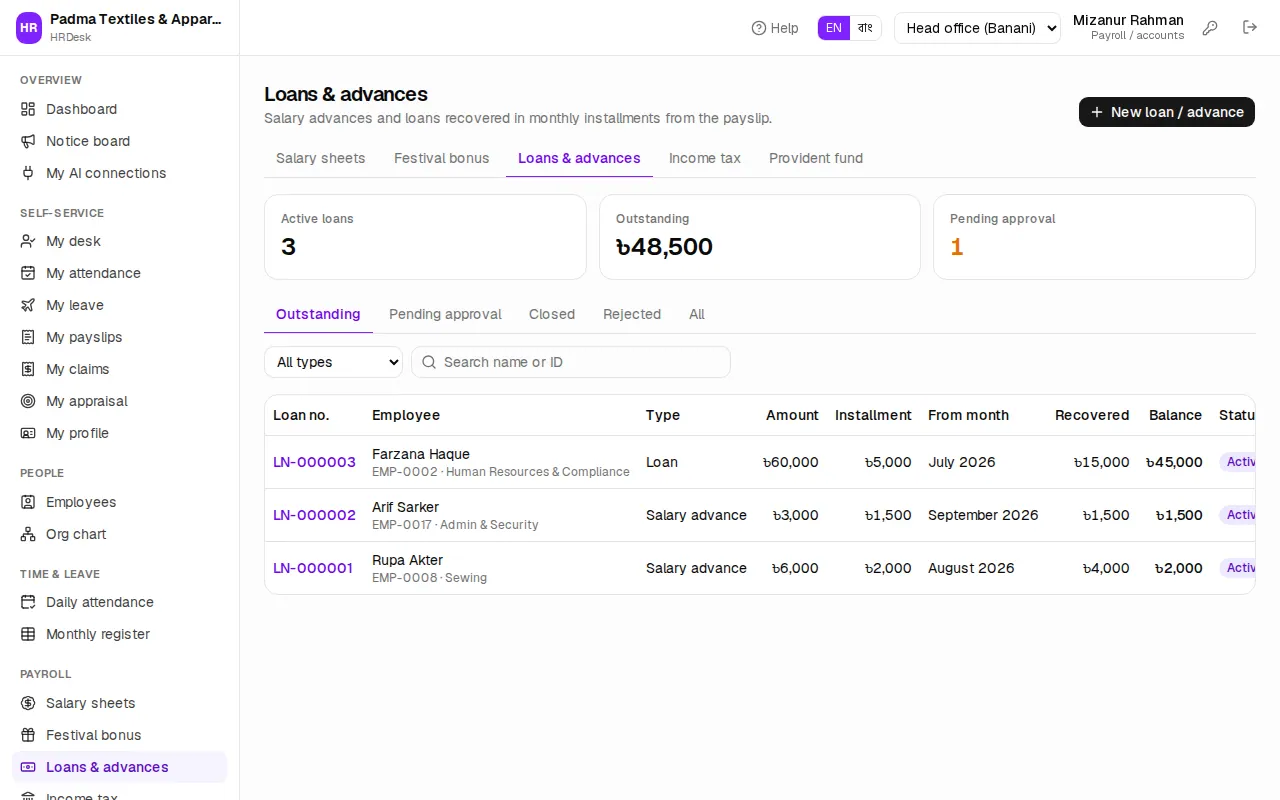Show the All loans tab

pyautogui.click(x=697, y=314)
